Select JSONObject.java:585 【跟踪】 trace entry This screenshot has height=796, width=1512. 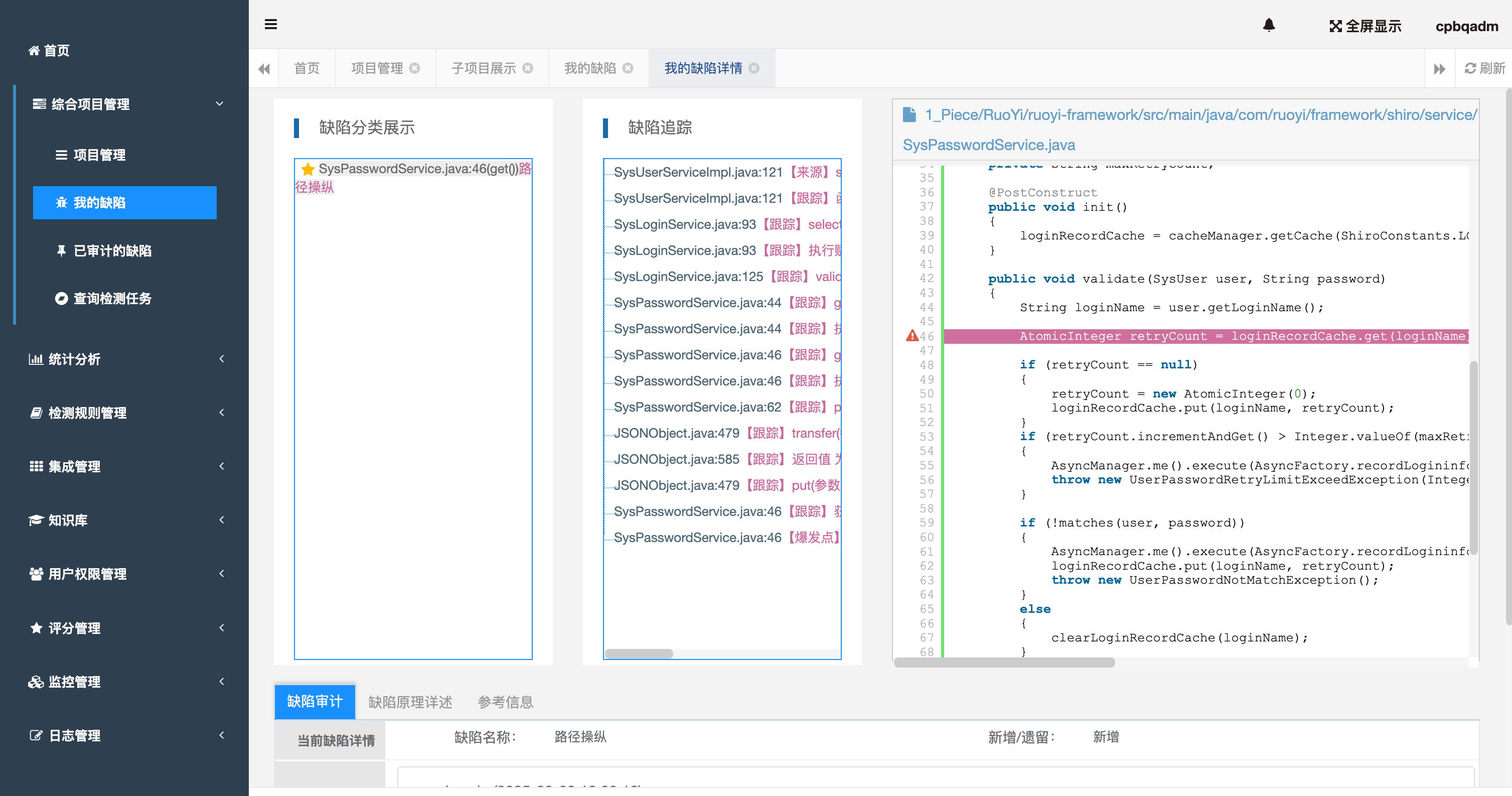pyautogui.click(x=727, y=460)
